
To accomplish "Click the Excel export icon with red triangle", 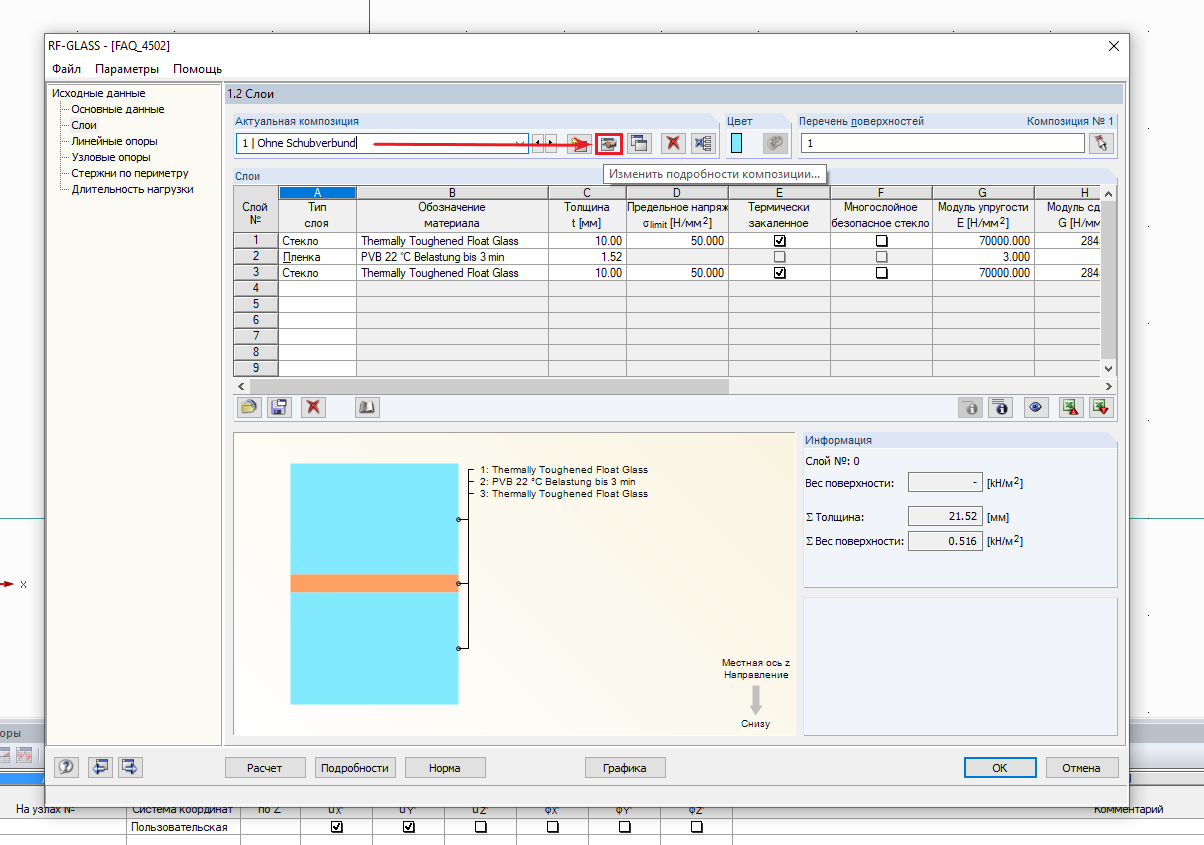I will [1072, 407].
